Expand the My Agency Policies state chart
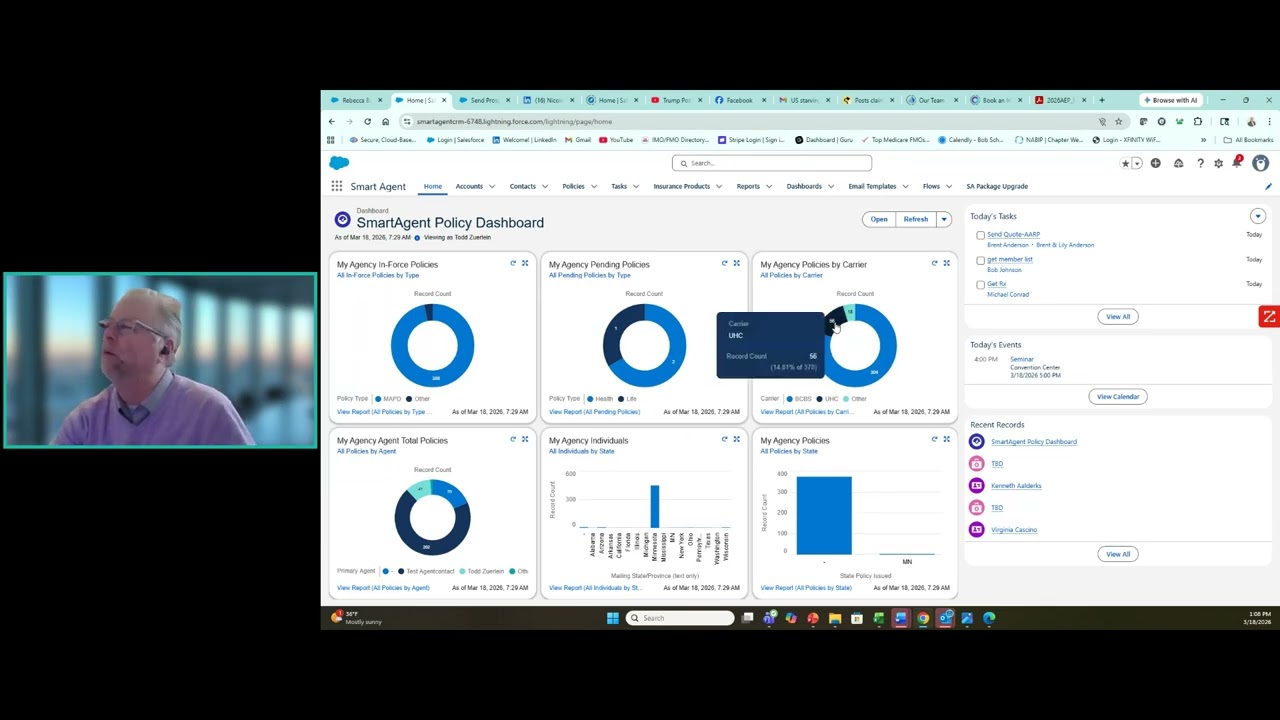 pos(947,439)
